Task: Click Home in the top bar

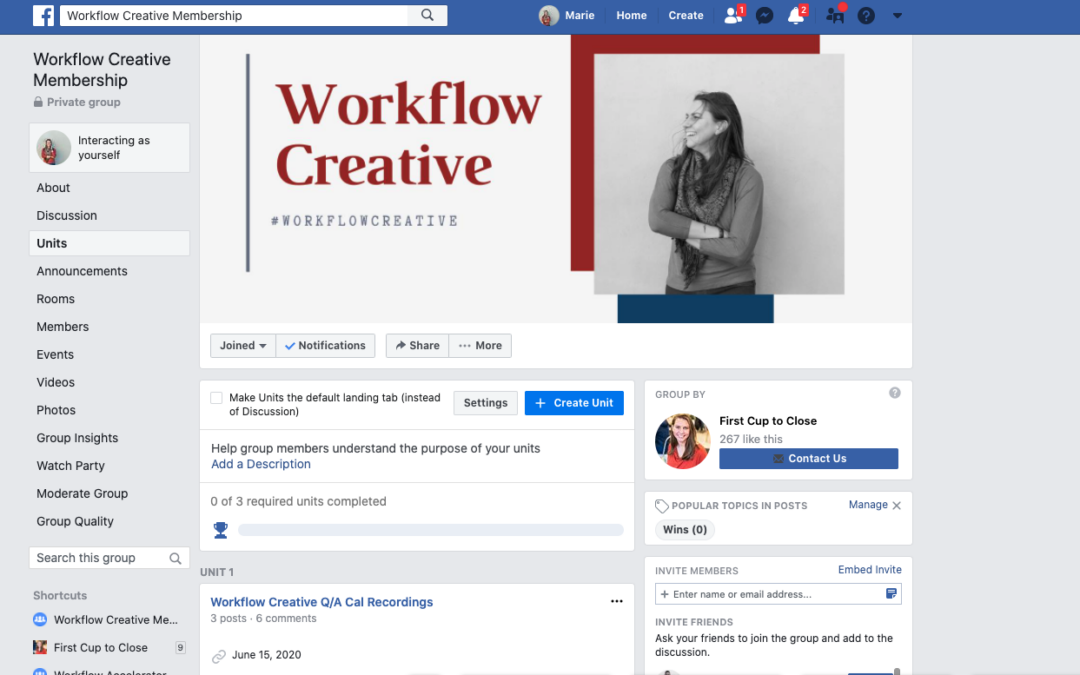Action: click(632, 15)
